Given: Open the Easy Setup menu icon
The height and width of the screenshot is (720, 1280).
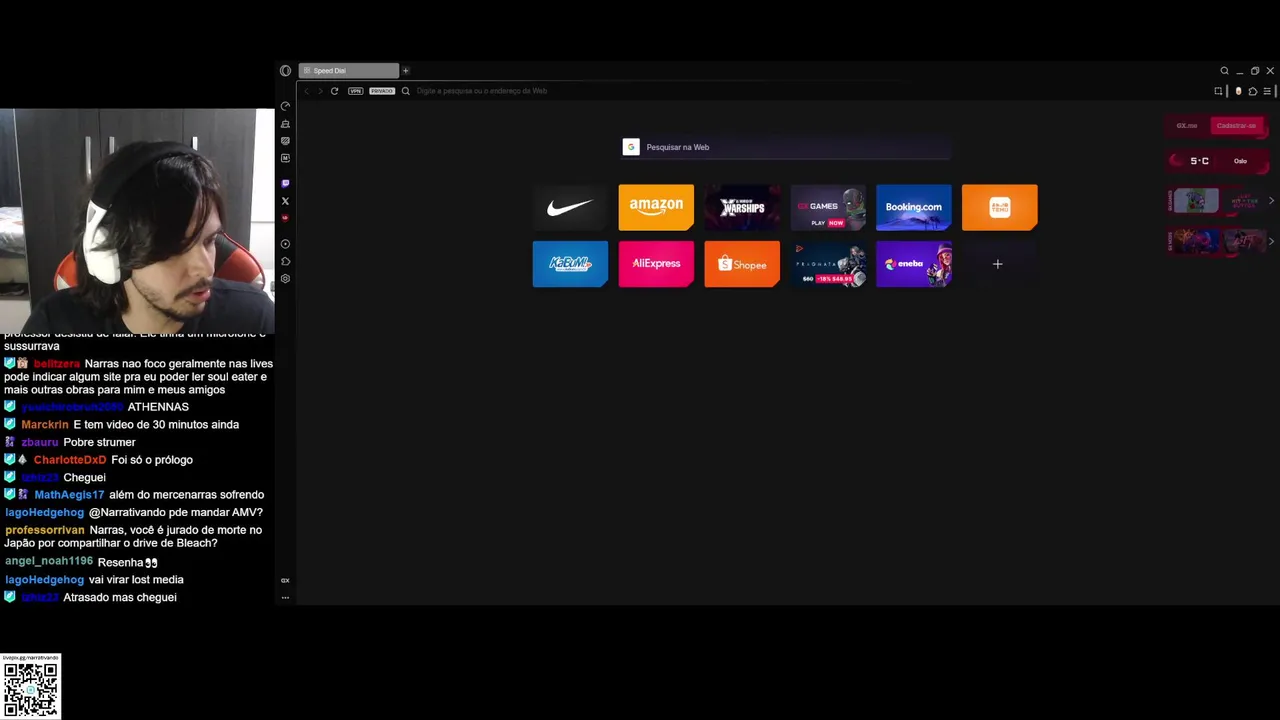Looking at the screenshot, I should [x=1267, y=91].
